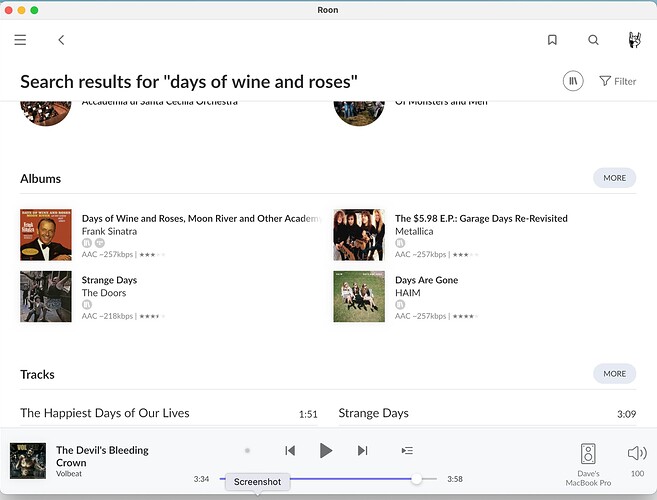Open the Strange Days album title
This screenshot has width=657, height=500.
pyautogui.click(x=109, y=280)
